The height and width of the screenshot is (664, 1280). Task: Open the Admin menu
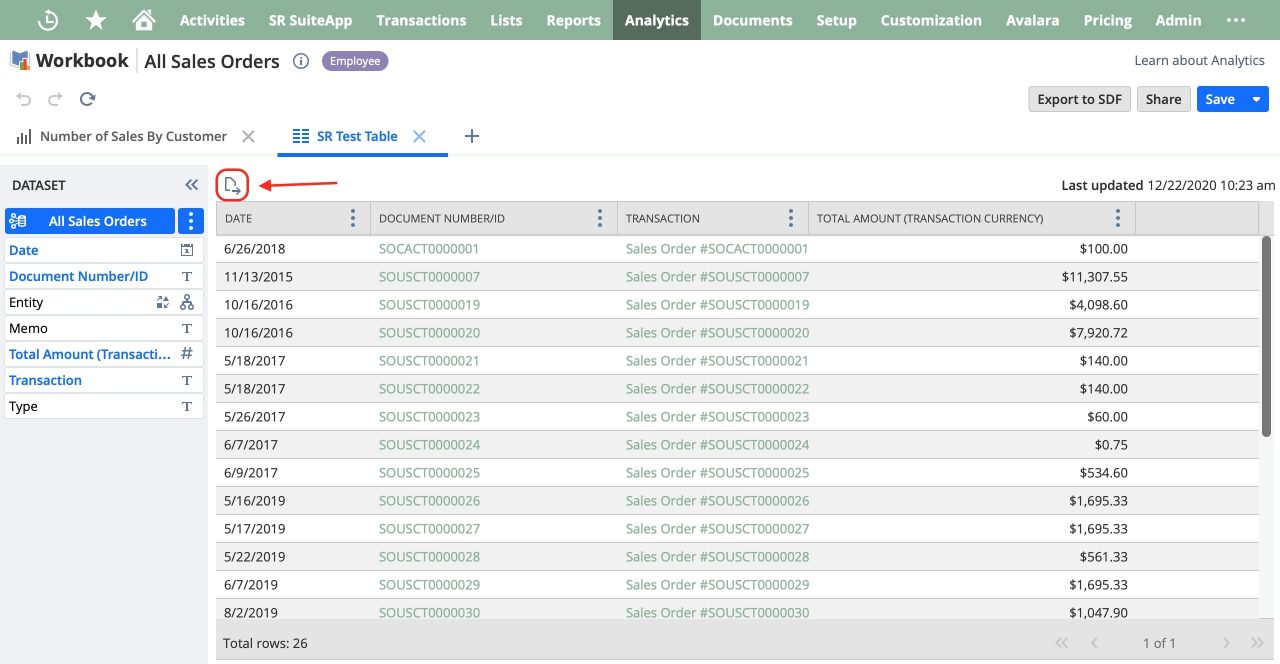tap(1178, 20)
